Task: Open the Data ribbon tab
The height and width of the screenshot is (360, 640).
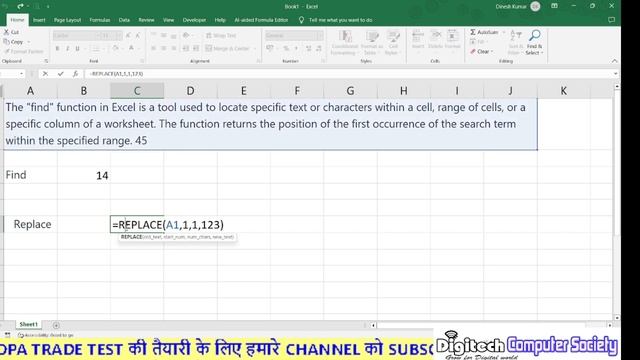Action: tap(124, 20)
